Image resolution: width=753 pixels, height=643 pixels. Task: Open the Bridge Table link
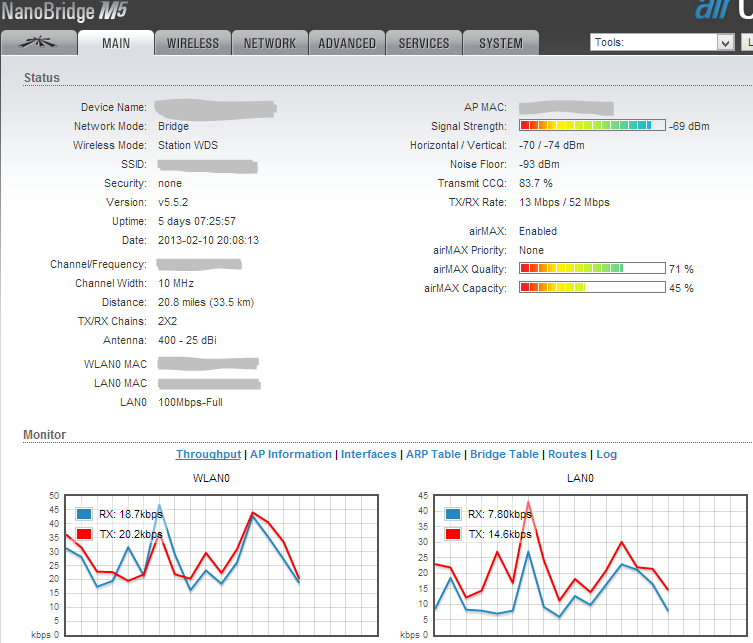pyautogui.click(x=504, y=454)
